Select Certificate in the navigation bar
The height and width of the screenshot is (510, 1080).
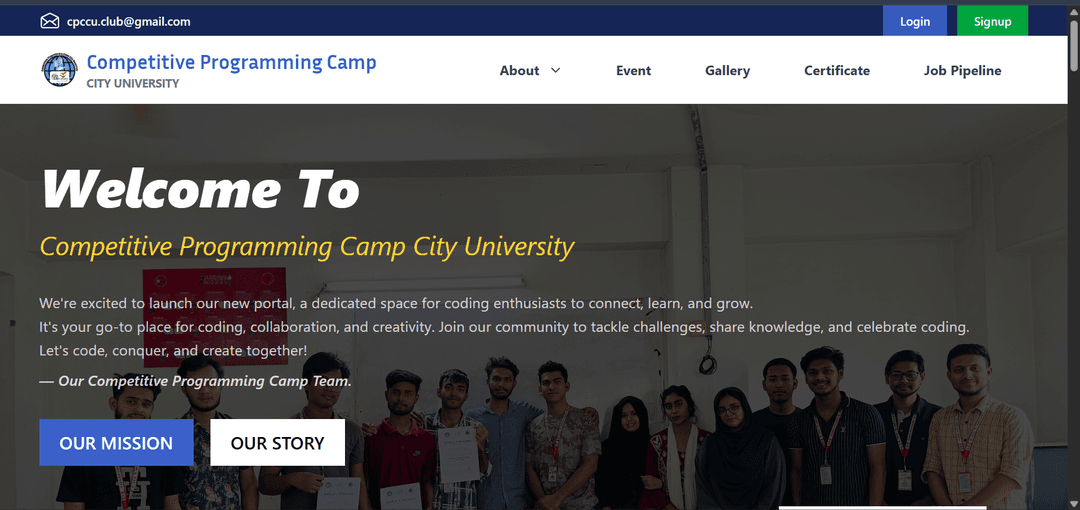pyautogui.click(x=837, y=70)
